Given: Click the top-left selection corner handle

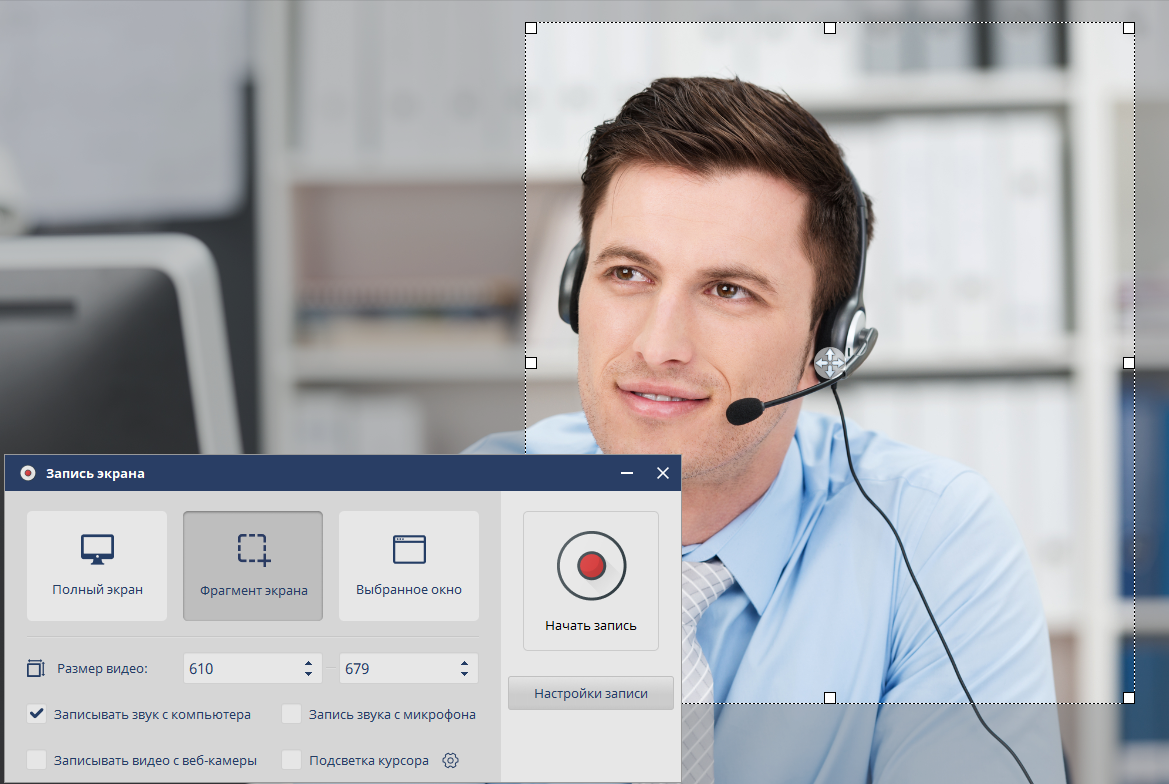Looking at the screenshot, I should coord(531,28).
